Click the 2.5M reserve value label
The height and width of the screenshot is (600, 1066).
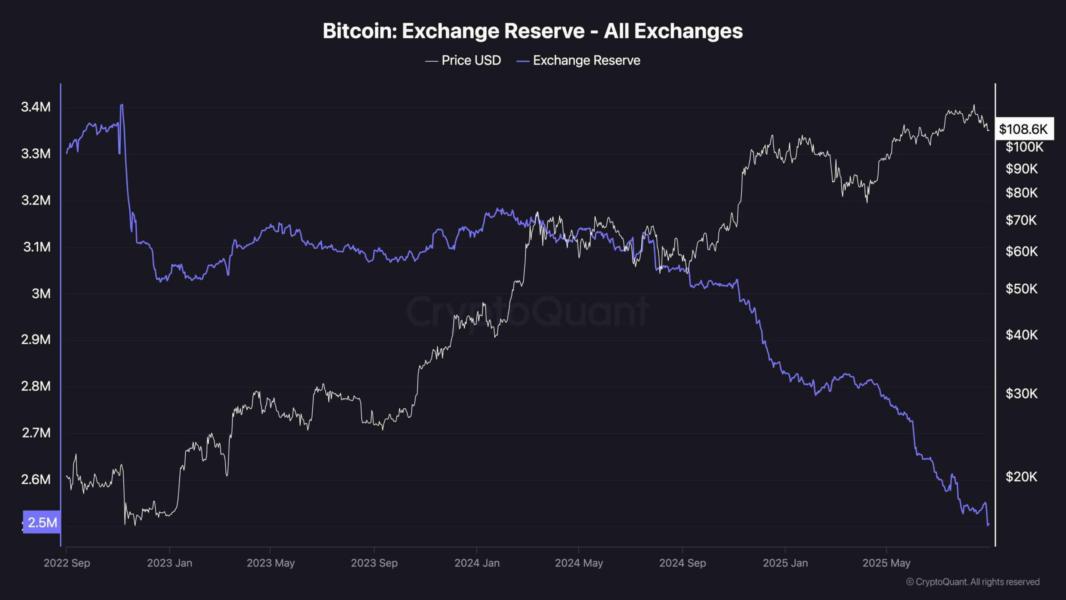pos(42,522)
